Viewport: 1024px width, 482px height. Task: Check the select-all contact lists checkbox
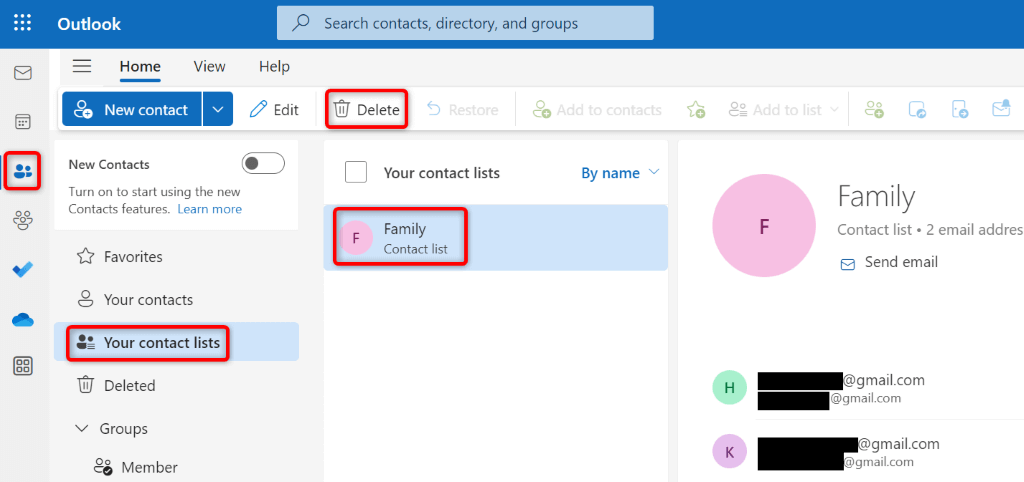(356, 172)
